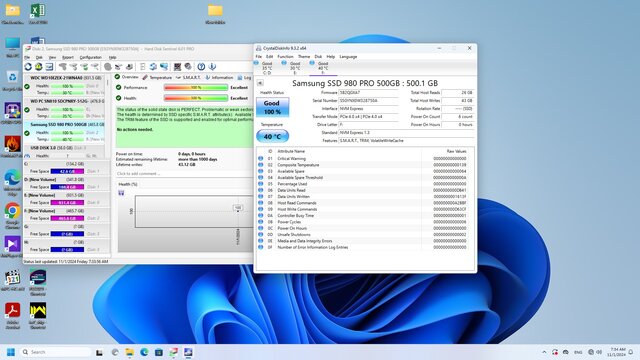The width and height of the screenshot is (640, 360).
Task: Click the panel window icon right of the warning icon
Action: pos(49,67)
